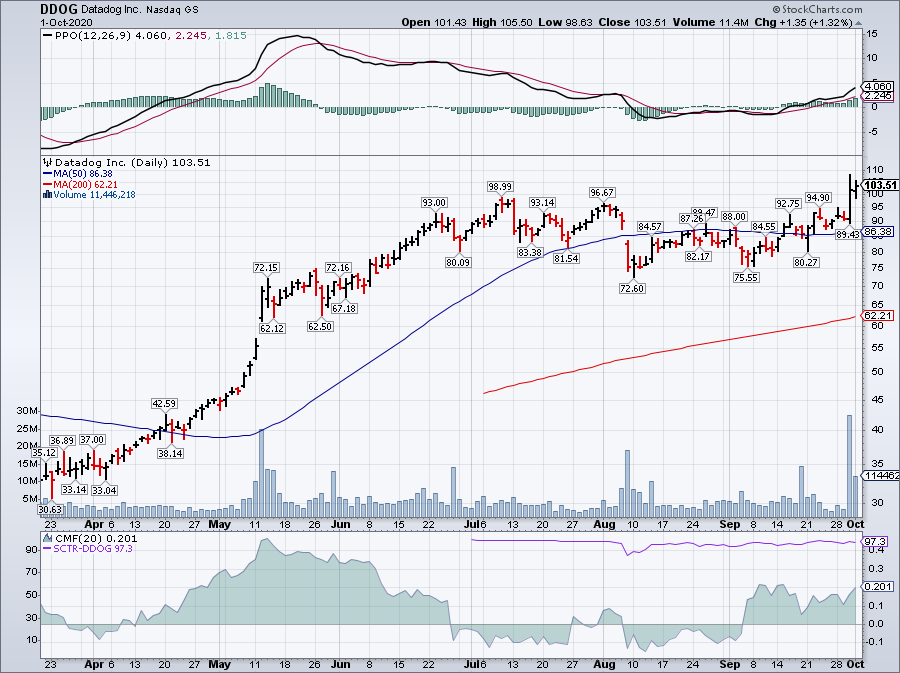Viewport: 900px width, 673px height.
Task: Click the 42.59 April peak label
Action: click(x=164, y=404)
